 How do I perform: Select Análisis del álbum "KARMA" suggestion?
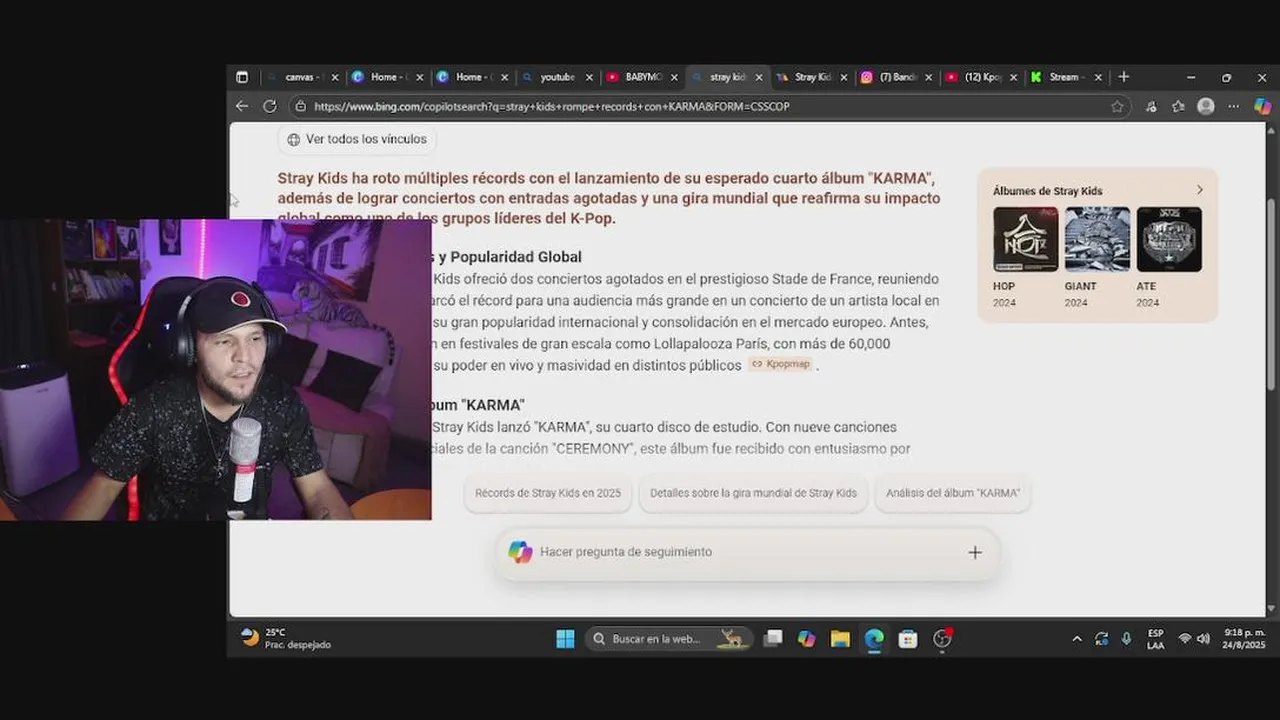click(953, 493)
